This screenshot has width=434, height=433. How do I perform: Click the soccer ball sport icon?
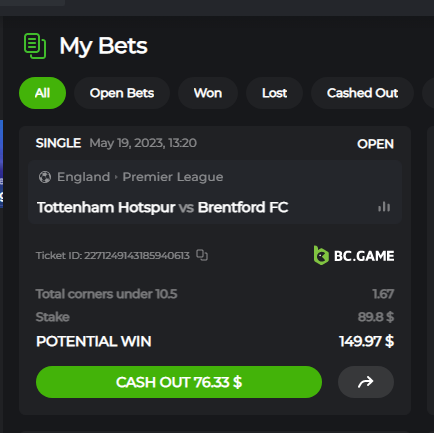tap(45, 177)
